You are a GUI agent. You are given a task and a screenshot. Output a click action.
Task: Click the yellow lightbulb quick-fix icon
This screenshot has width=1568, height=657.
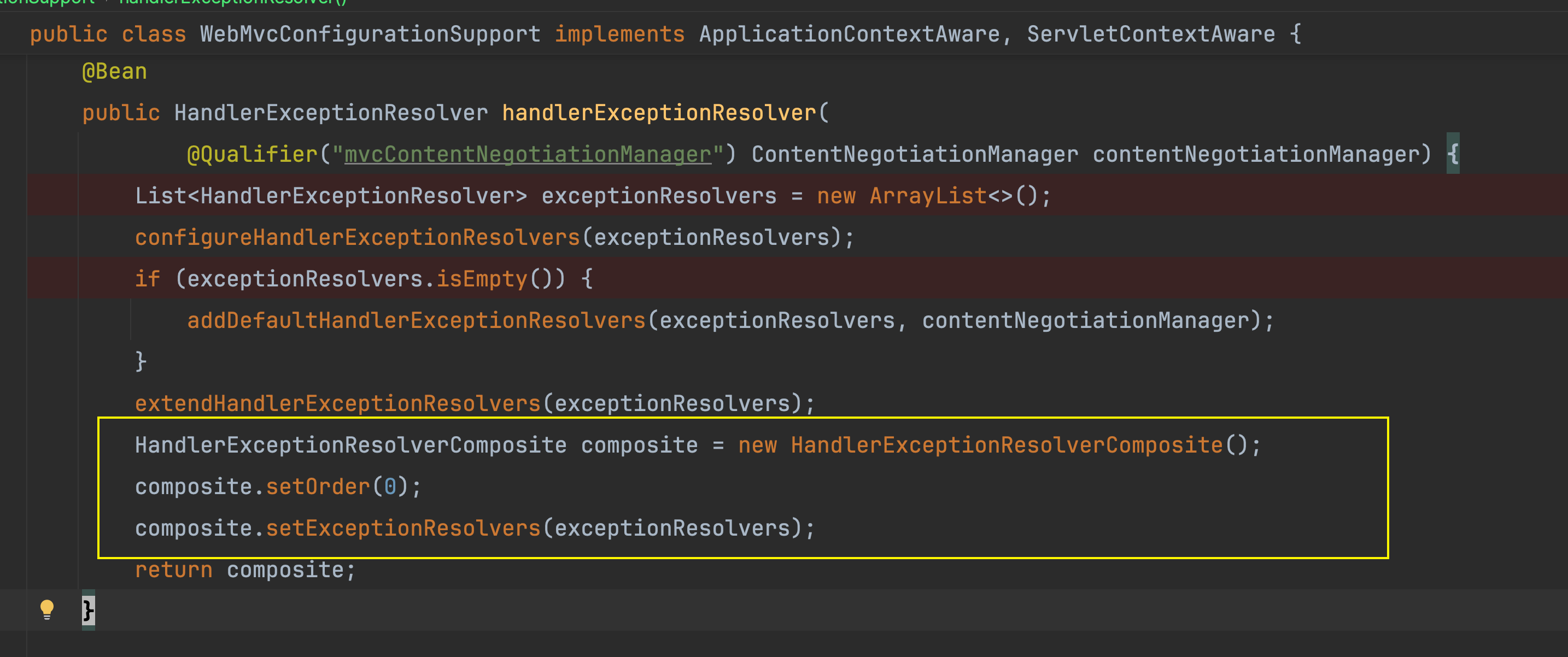click(x=47, y=609)
